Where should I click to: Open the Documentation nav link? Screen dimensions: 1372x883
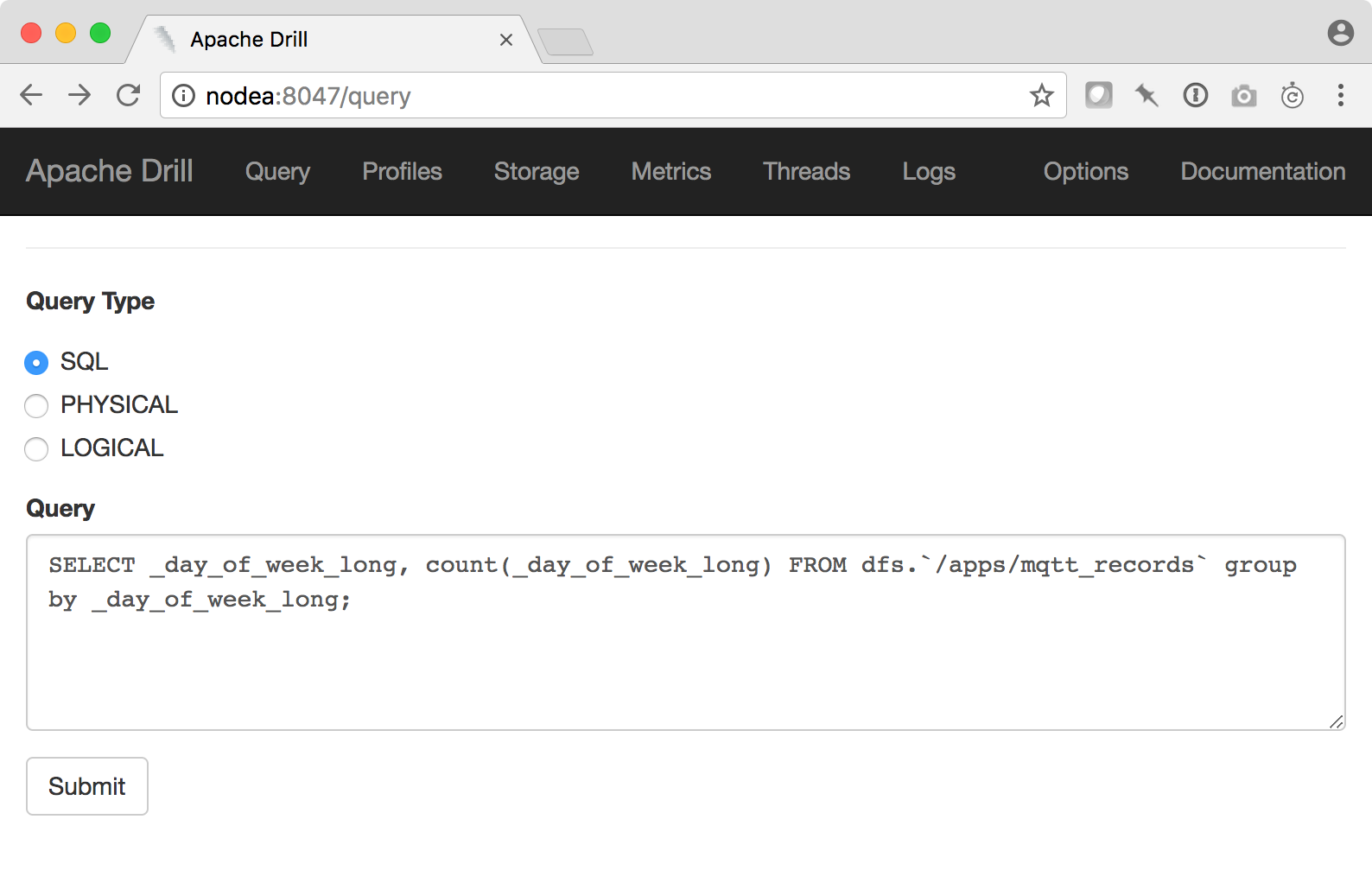[1263, 171]
